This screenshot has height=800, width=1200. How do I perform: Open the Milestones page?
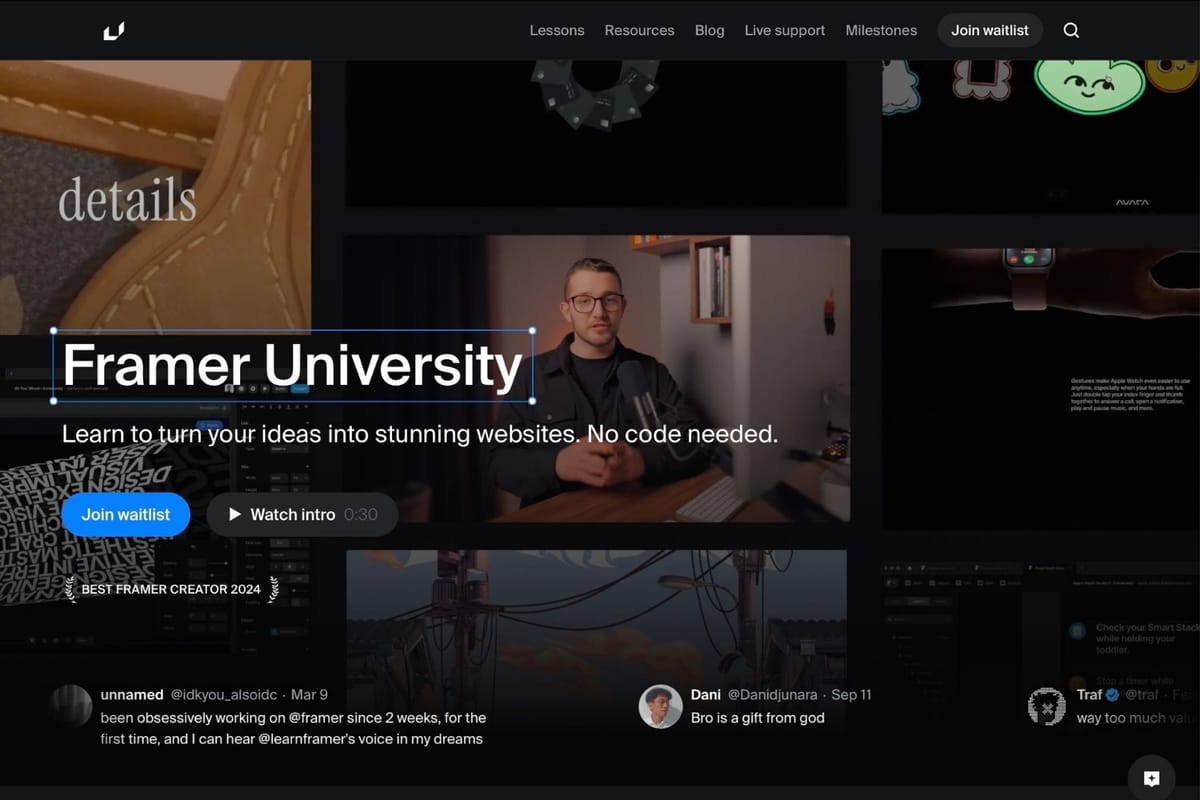click(x=881, y=30)
